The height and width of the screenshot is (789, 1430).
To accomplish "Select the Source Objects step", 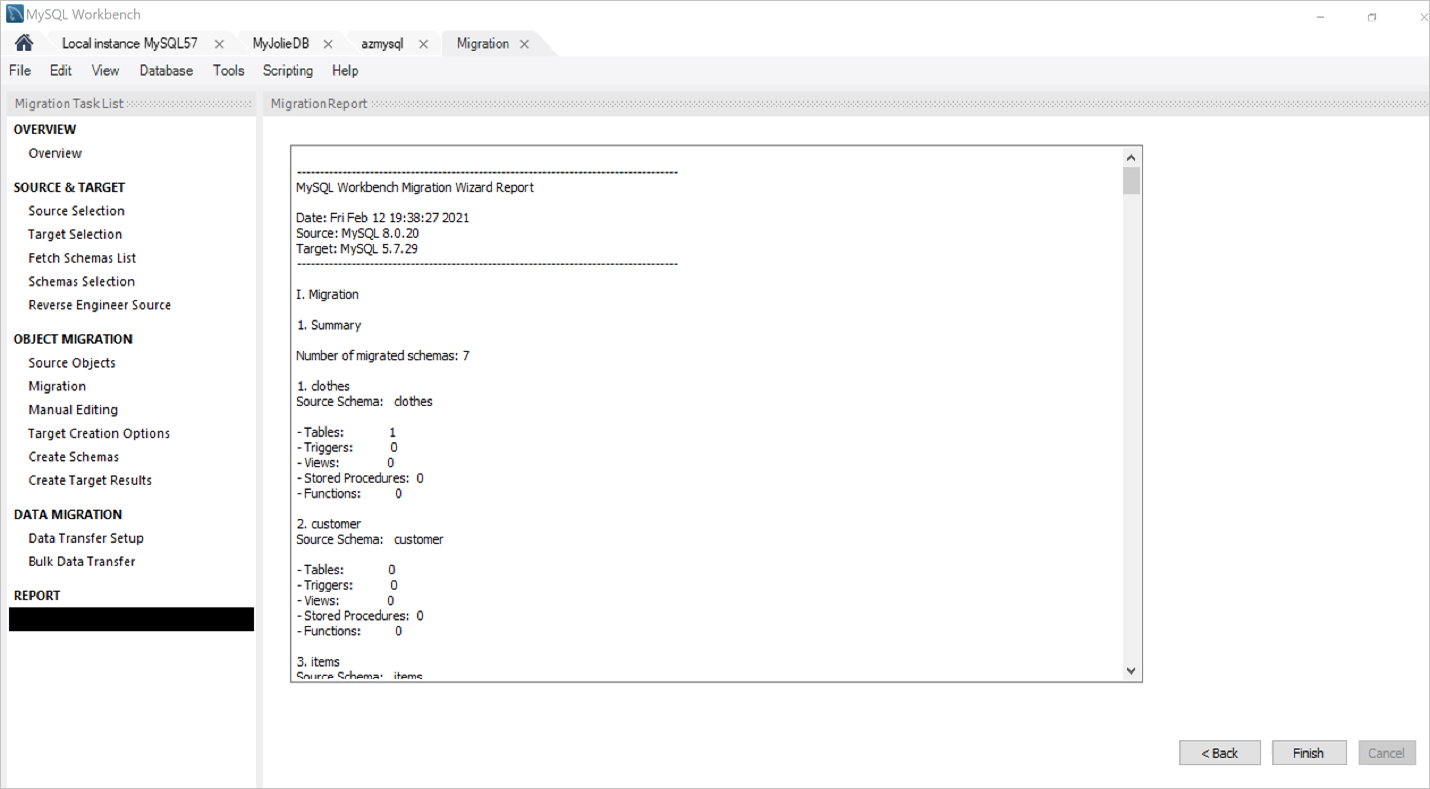I will click(x=72, y=363).
